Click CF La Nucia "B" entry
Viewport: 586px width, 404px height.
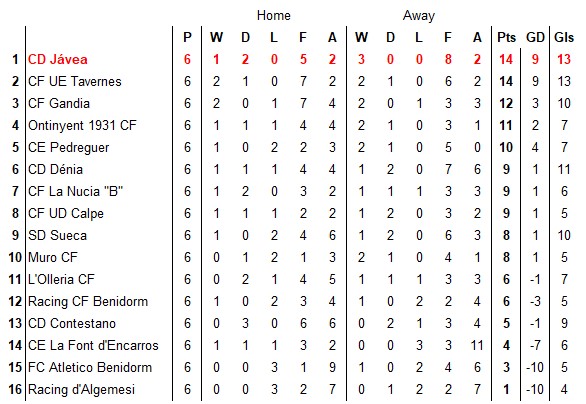[x=75, y=192]
